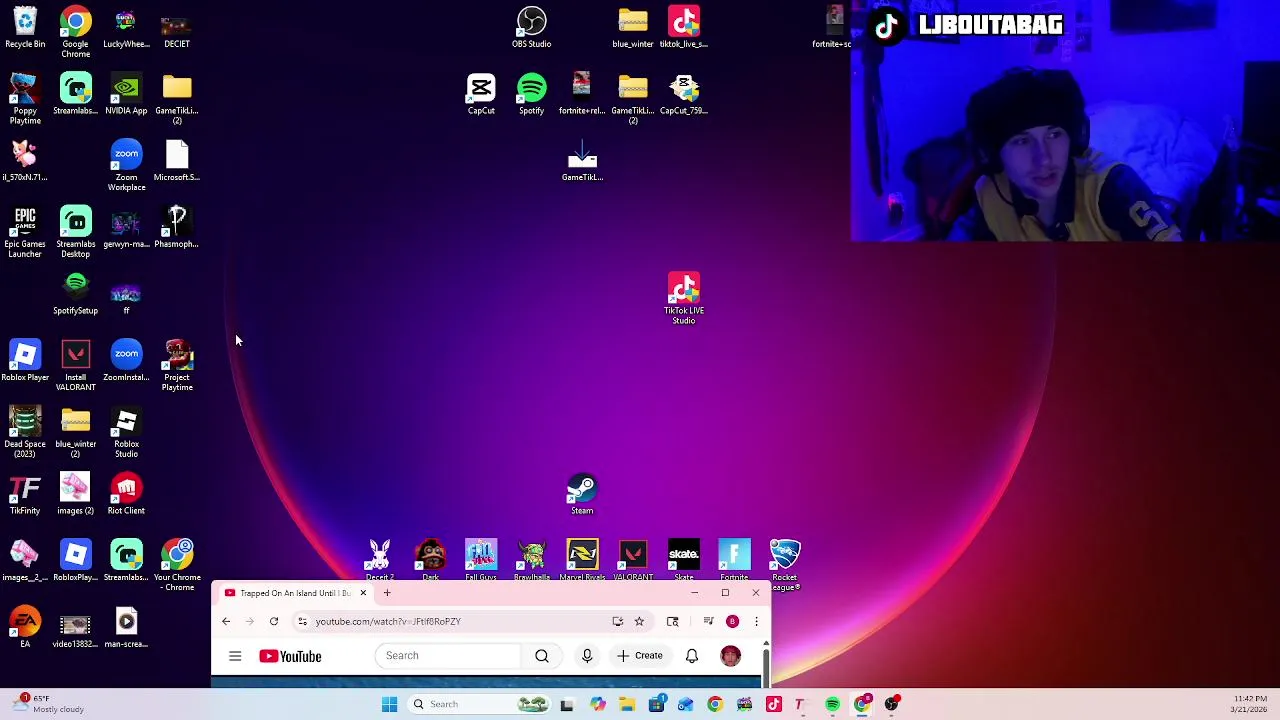Image resolution: width=1280 pixels, height=720 pixels.
Task: Open the Rocket League shortcut
Action: (x=785, y=565)
